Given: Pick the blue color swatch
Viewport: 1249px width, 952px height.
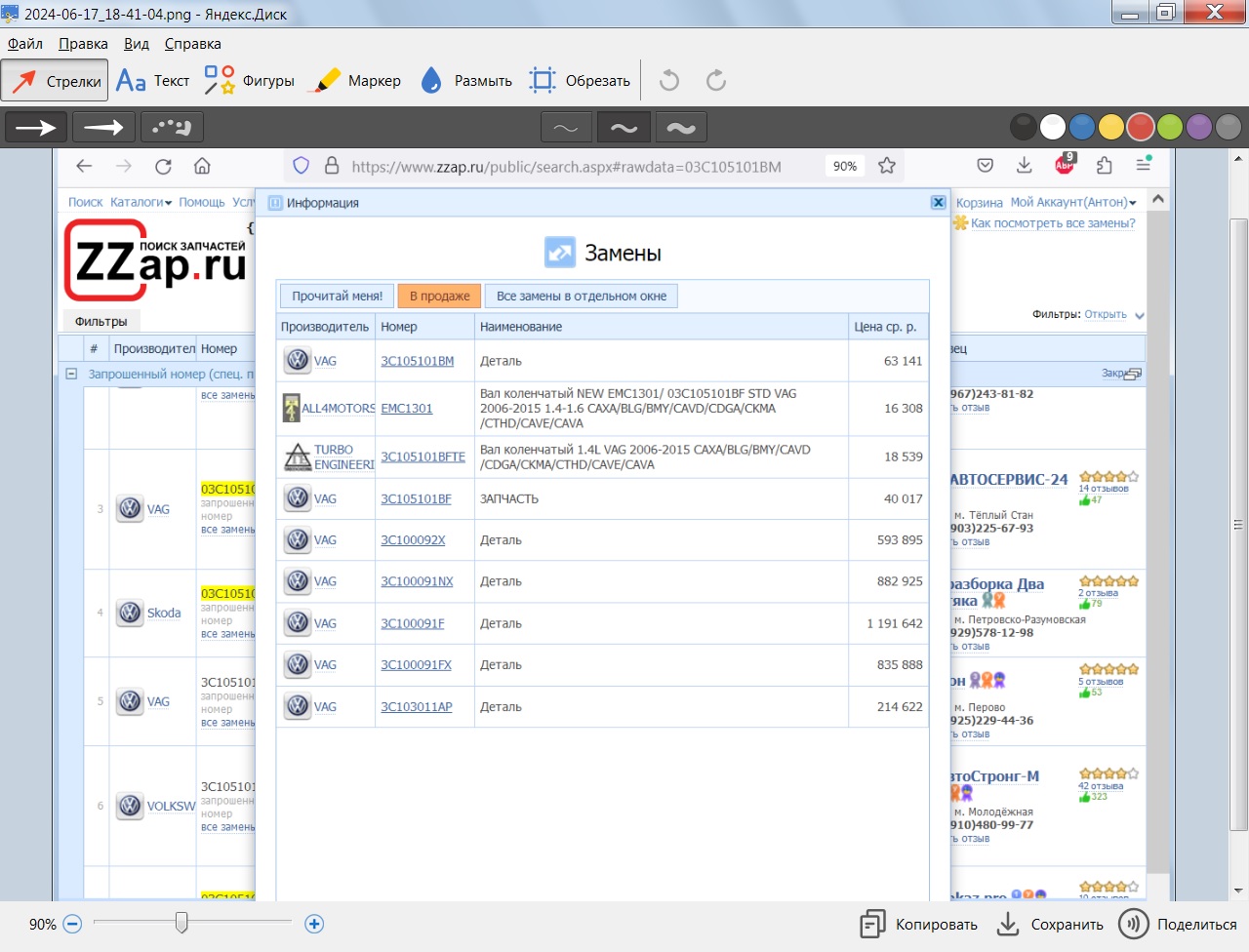Looking at the screenshot, I should click(1082, 127).
